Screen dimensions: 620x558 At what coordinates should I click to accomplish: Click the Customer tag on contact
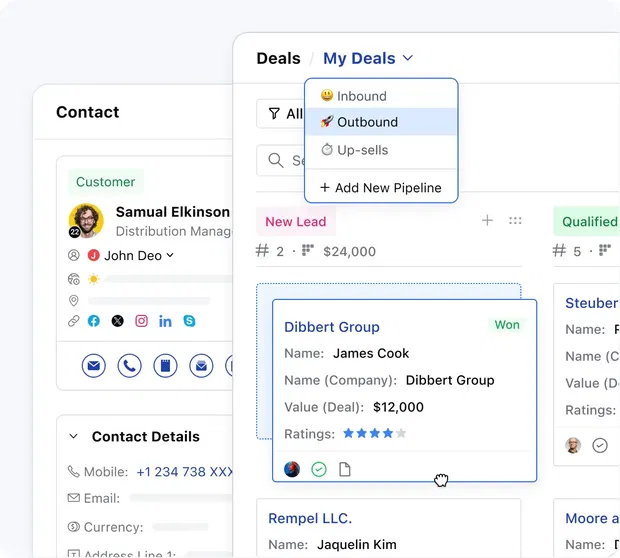(x=106, y=182)
